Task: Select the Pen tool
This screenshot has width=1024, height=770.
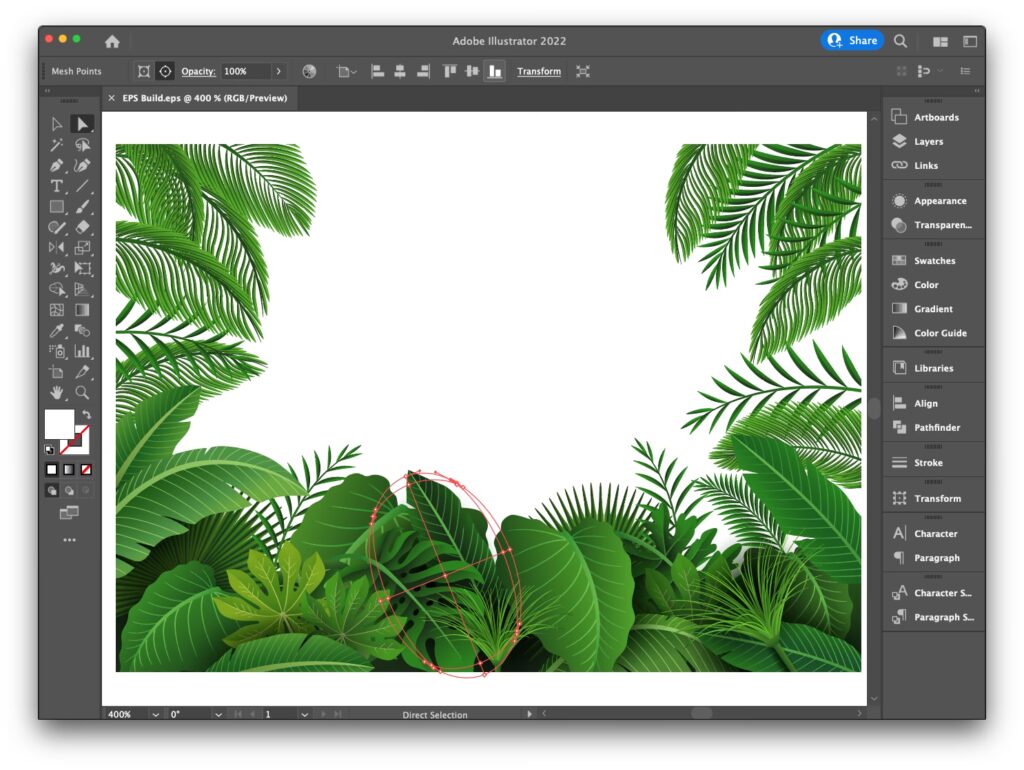Action: pyautogui.click(x=57, y=165)
